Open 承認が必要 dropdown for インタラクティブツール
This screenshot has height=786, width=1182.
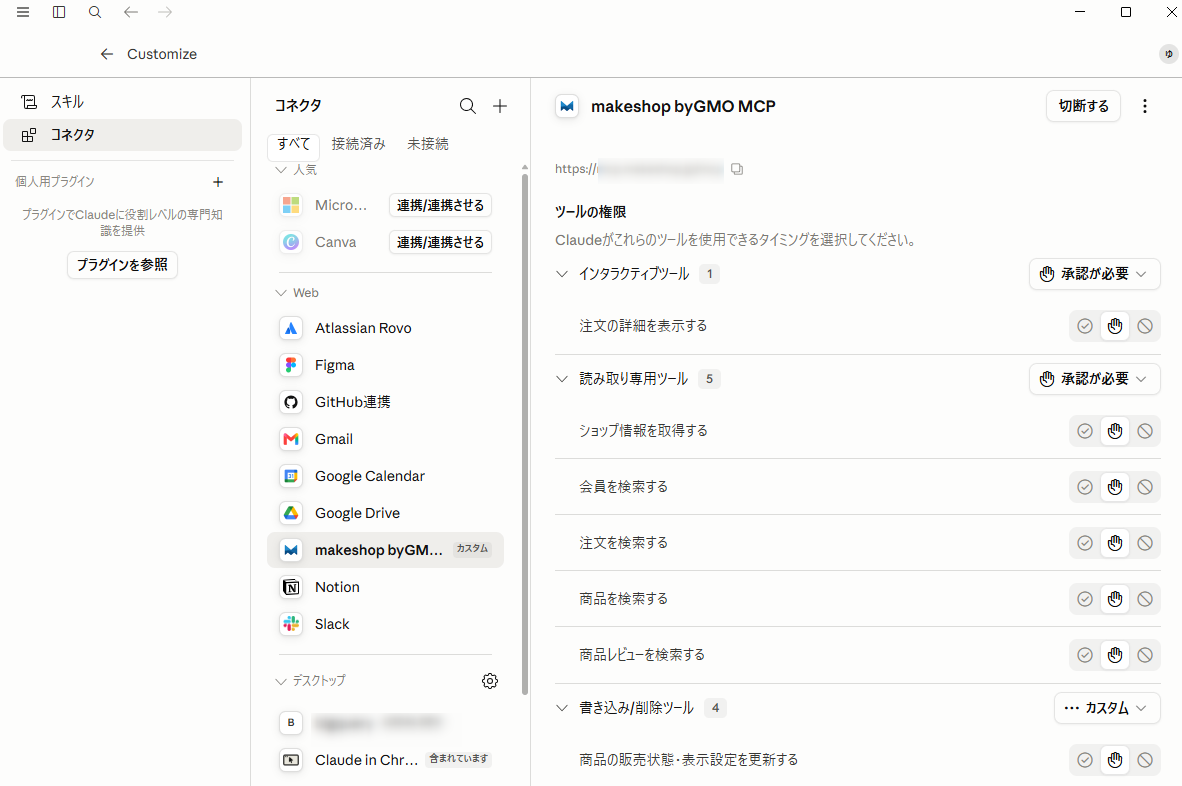(x=1095, y=274)
